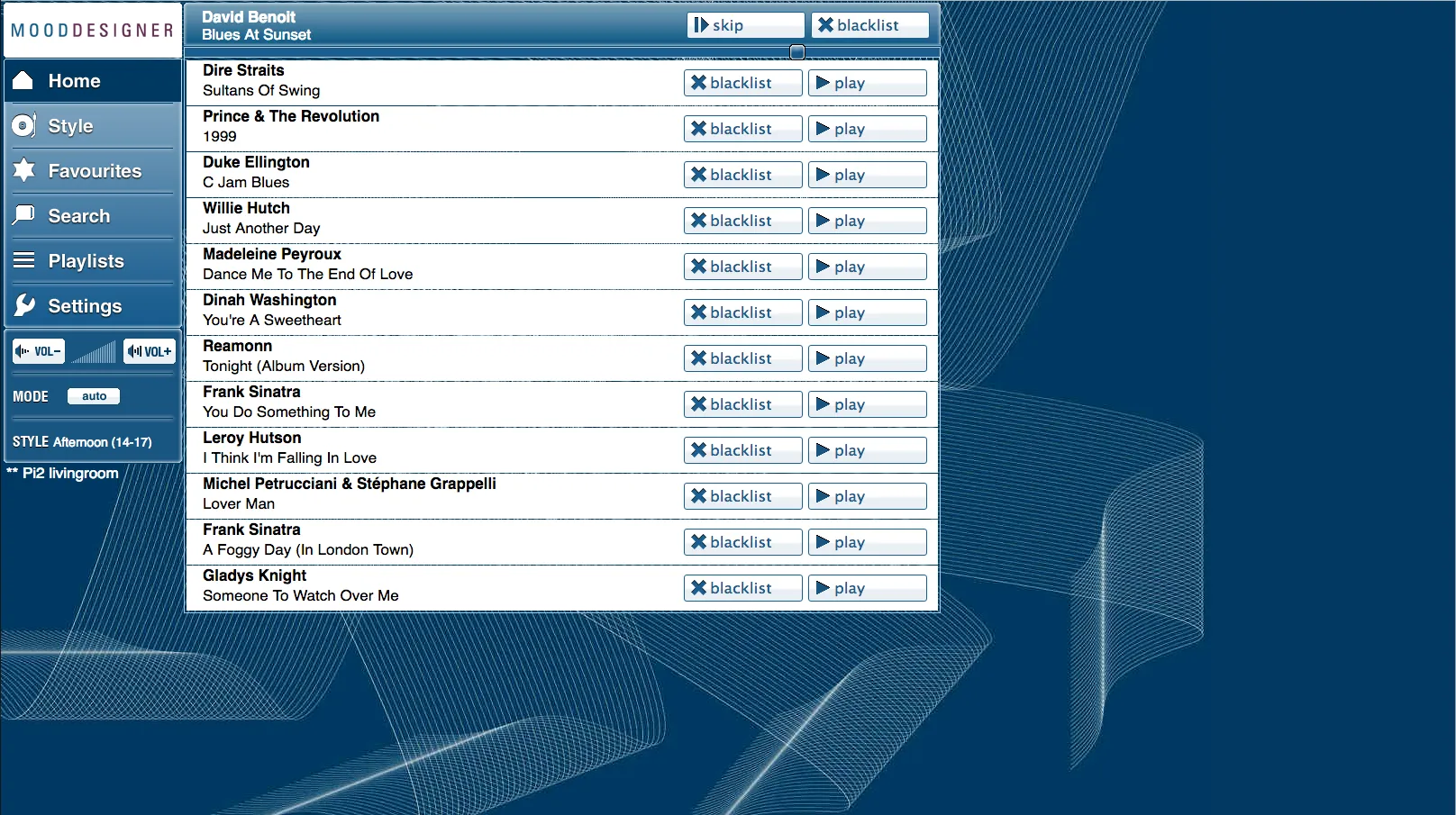Blacklist Duke Ellington C Jam Blues

click(743, 175)
